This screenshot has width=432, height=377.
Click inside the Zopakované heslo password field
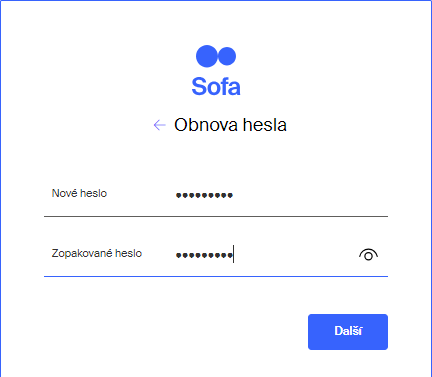[263, 254]
